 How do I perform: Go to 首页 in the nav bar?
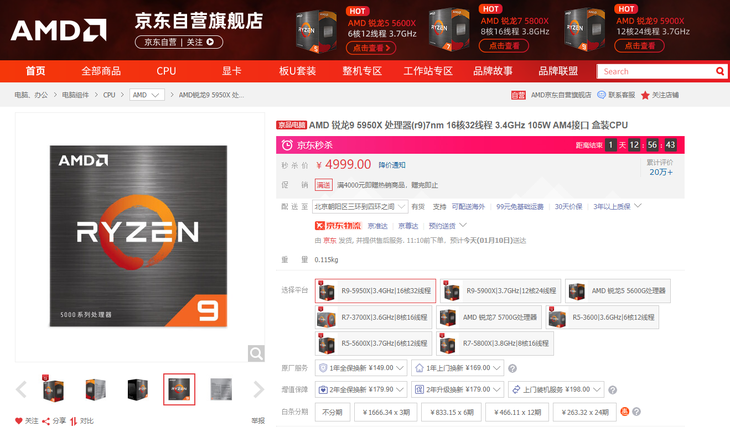[x=35, y=71]
